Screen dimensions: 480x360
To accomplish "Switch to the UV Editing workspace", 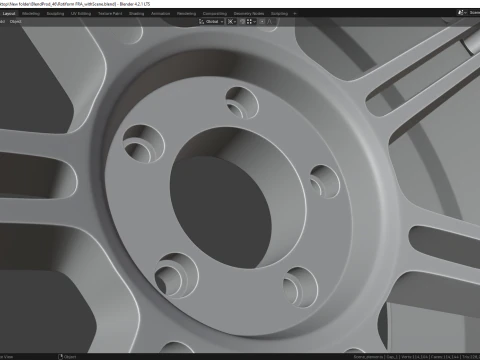I will pyautogui.click(x=81, y=14).
